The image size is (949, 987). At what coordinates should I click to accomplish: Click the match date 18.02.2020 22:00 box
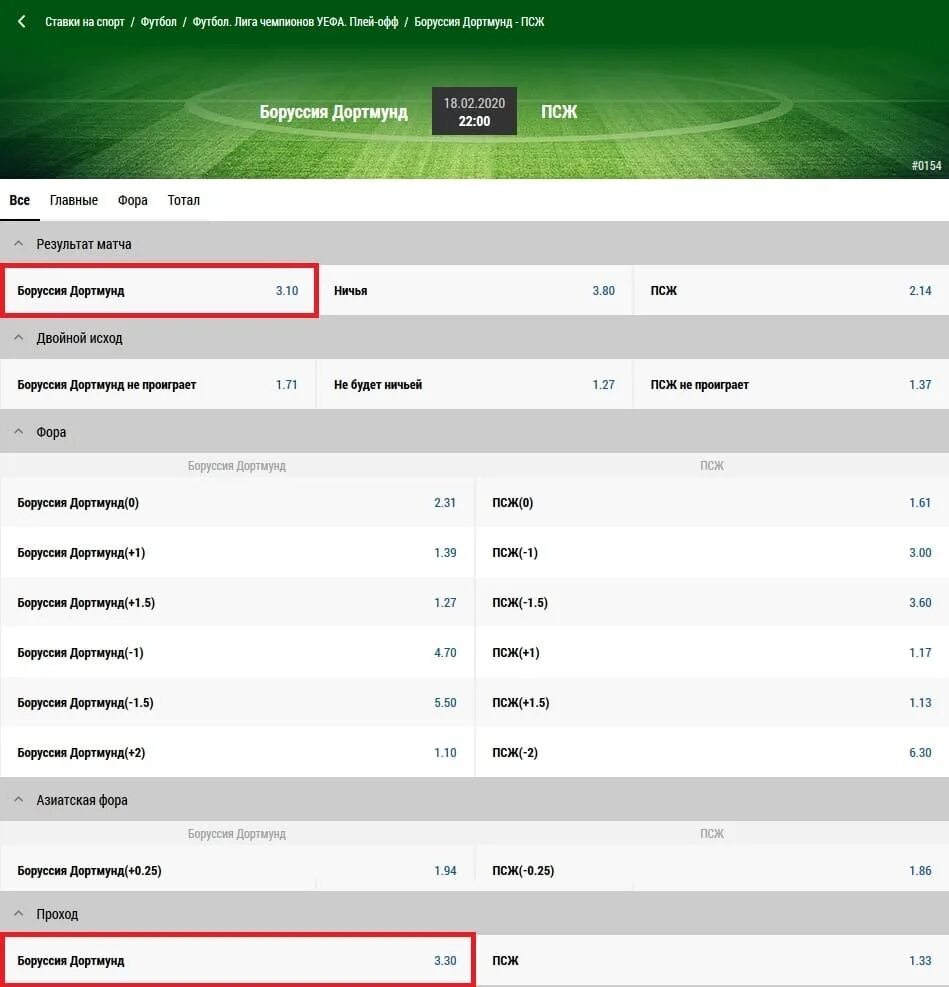pos(474,111)
